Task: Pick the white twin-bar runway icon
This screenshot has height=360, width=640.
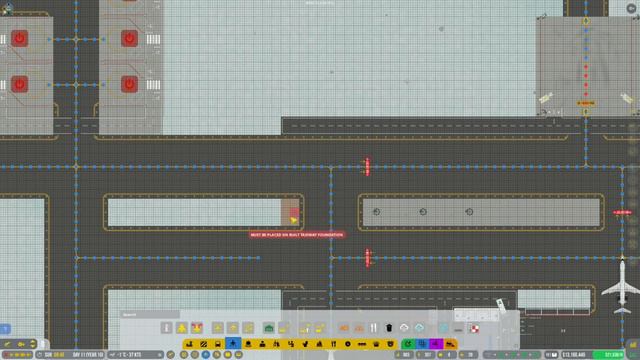Action: [x=373, y=328]
